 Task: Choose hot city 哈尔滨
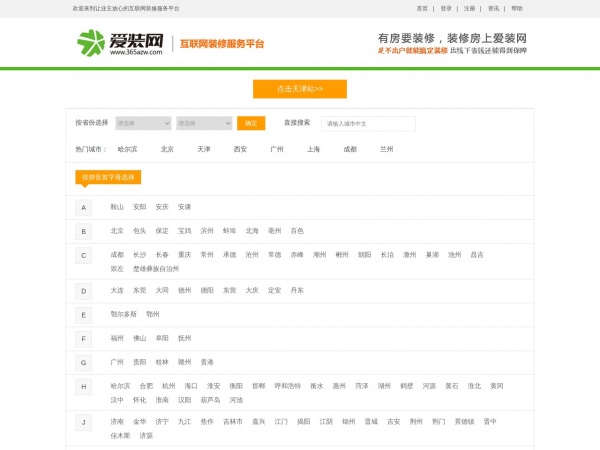click(x=127, y=149)
